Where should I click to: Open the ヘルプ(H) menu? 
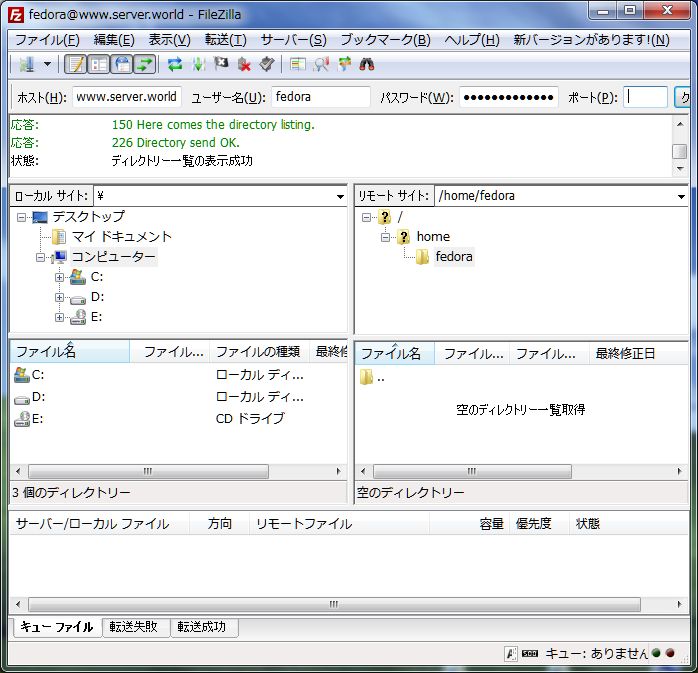472,40
